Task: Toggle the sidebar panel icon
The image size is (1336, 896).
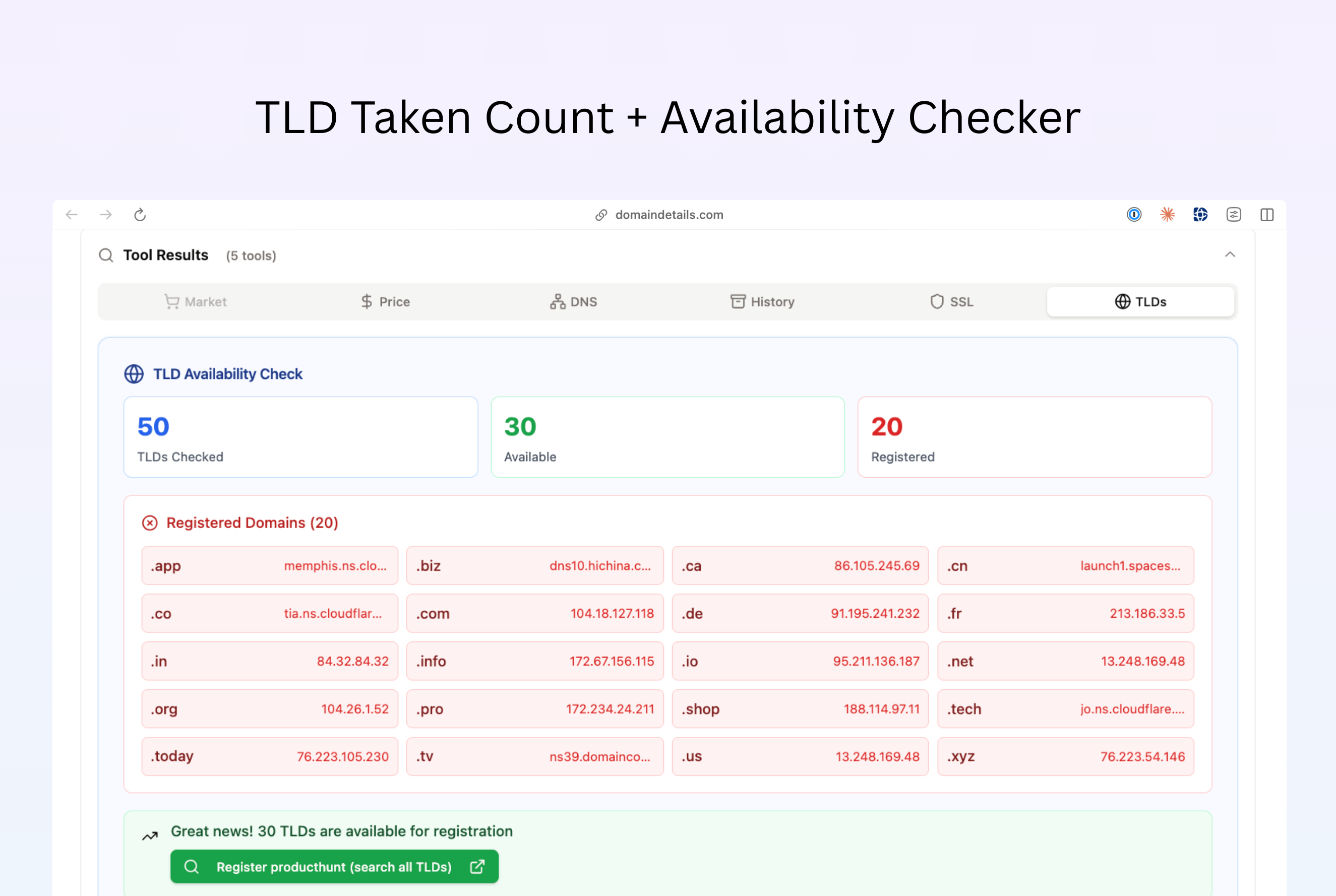Action: point(1266,215)
